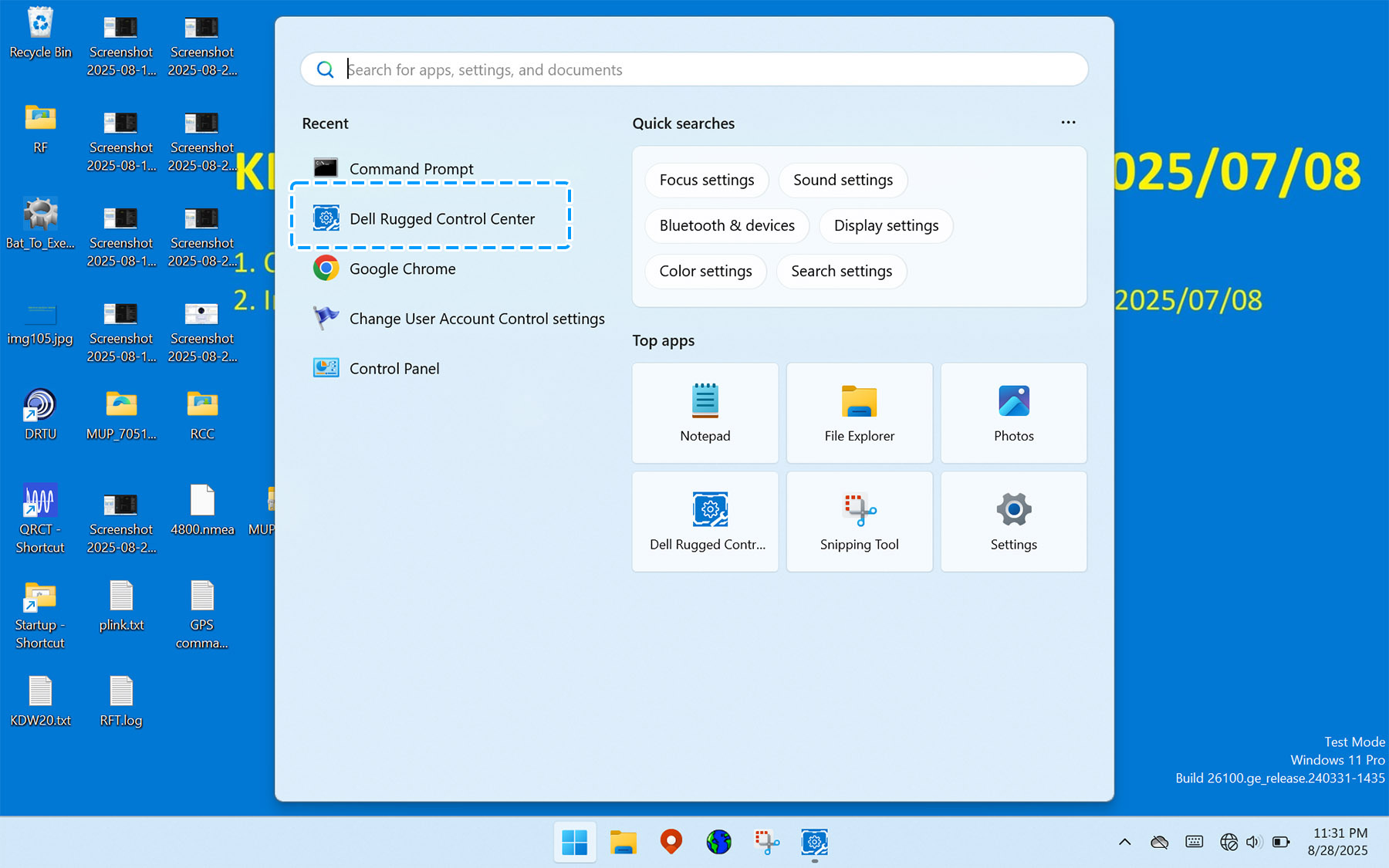Viewport: 1389px width, 868px height.
Task: Open Notepad from Top apps
Action: coord(705,413)
